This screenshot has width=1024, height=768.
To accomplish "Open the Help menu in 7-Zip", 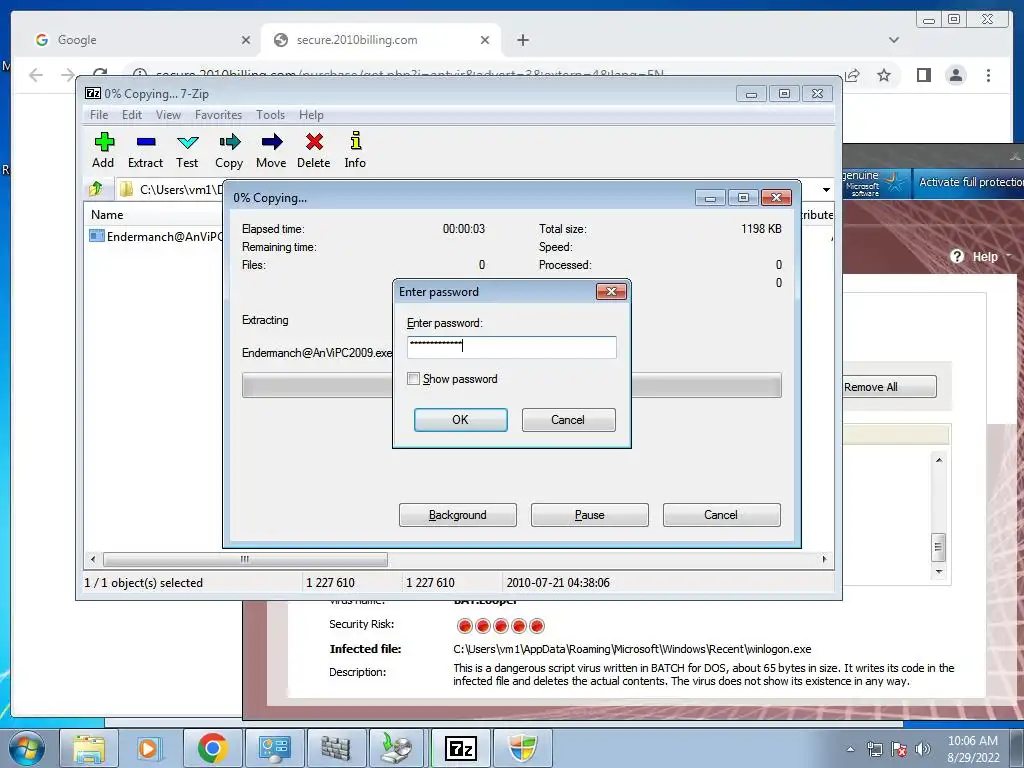I will 311,115.
